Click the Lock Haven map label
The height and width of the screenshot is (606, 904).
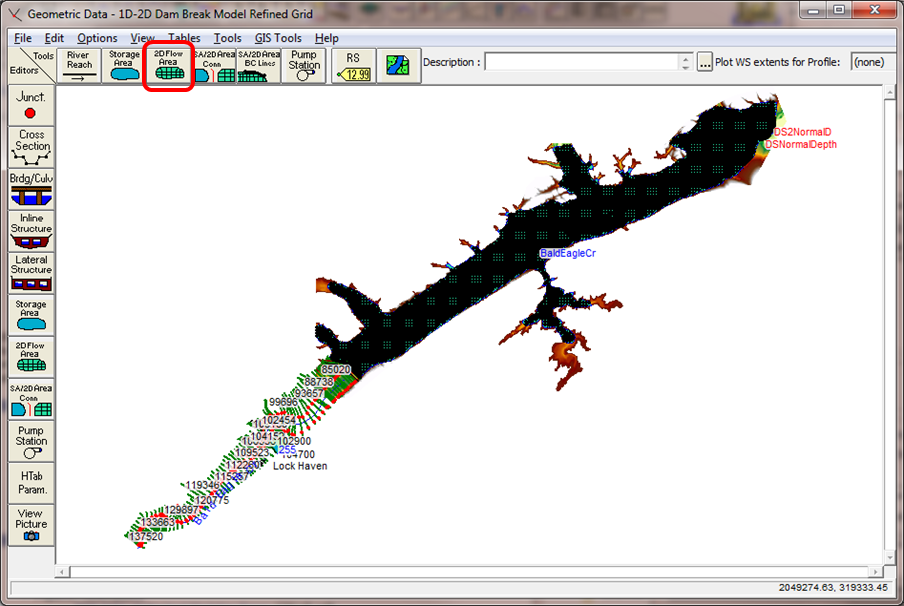pyautogui.click(x=300, y=466)
